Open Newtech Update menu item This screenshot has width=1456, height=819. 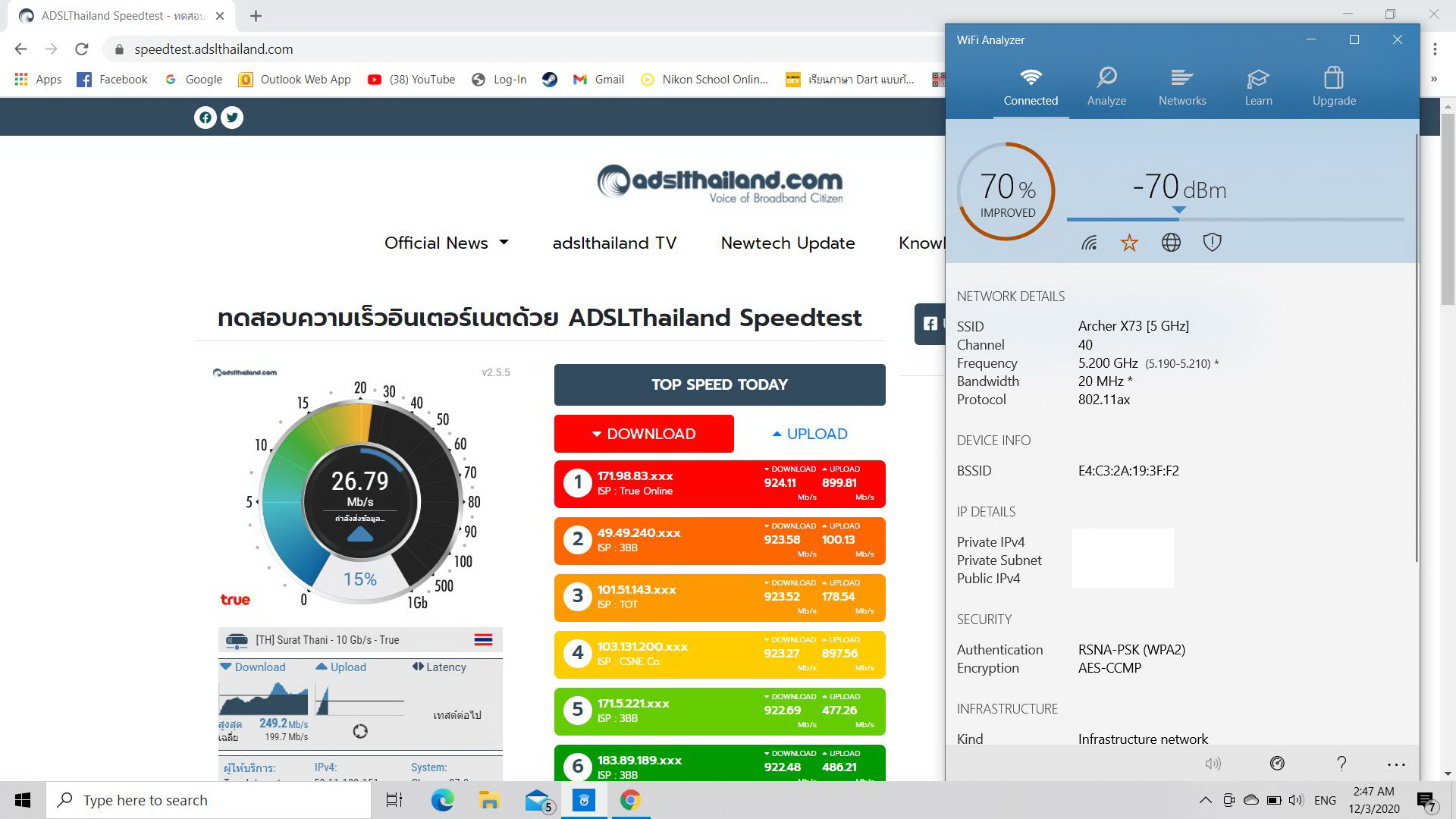point(788,243)
